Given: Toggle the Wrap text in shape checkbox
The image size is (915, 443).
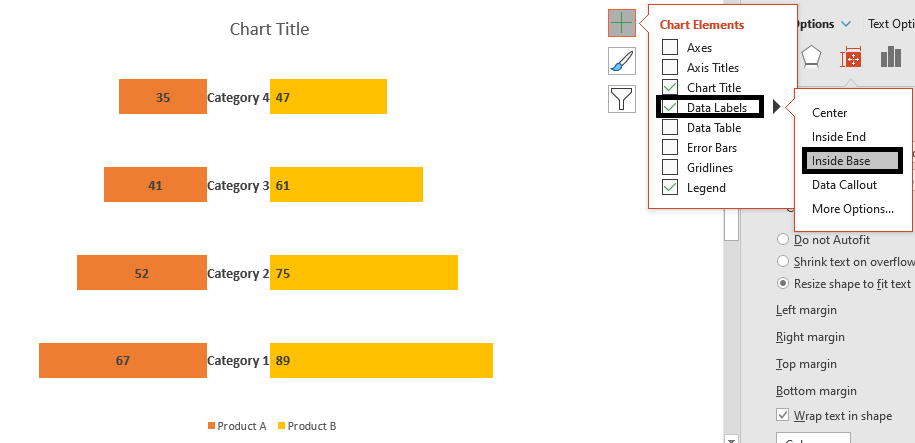Looking at the screenshot, I should [x=783, y=415].
